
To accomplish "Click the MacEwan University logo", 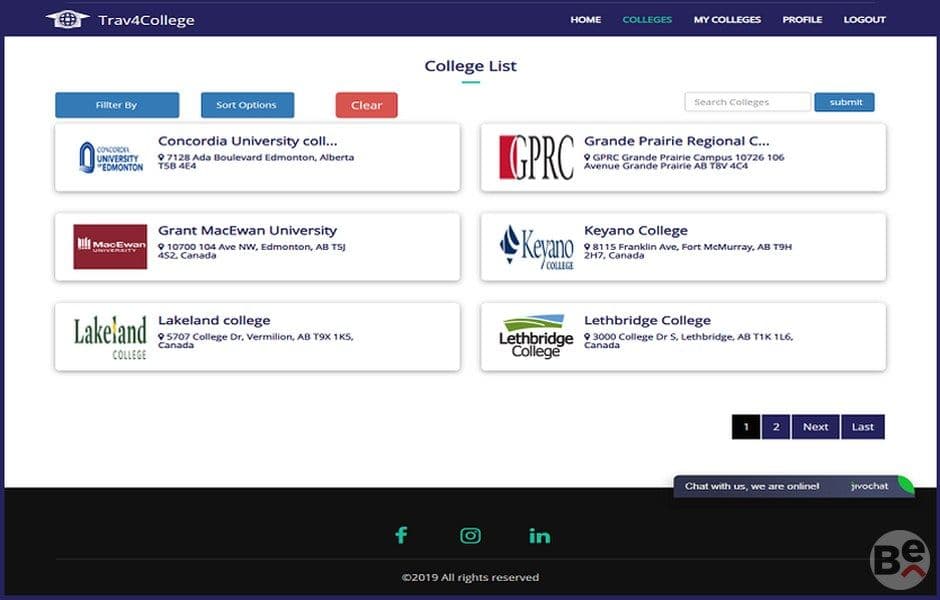I will (110, 246).
